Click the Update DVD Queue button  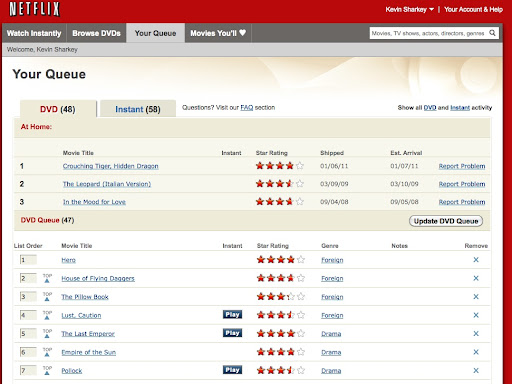[446, 221]
